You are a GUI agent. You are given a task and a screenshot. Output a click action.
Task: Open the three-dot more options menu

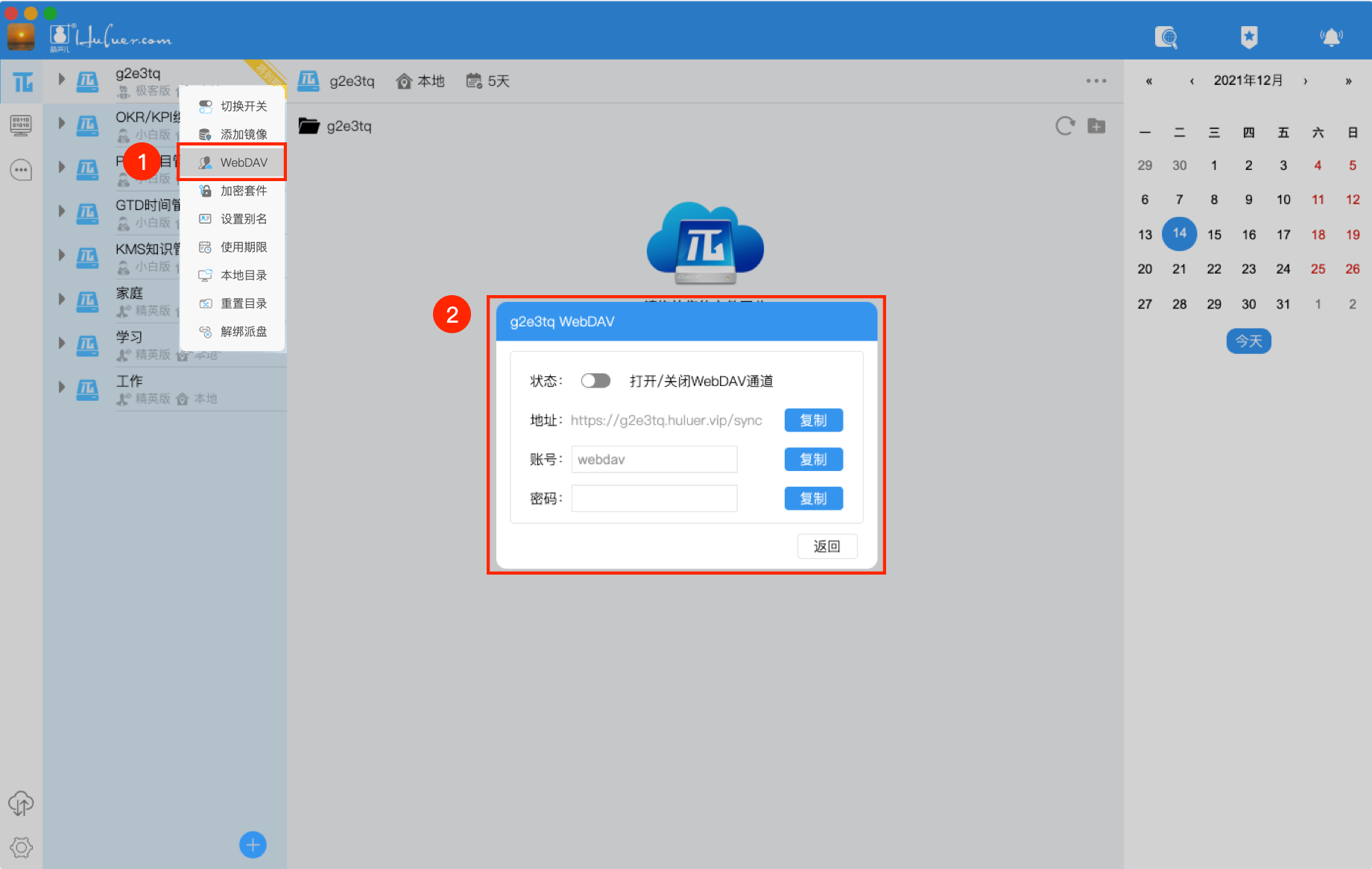pos(1096,80)
